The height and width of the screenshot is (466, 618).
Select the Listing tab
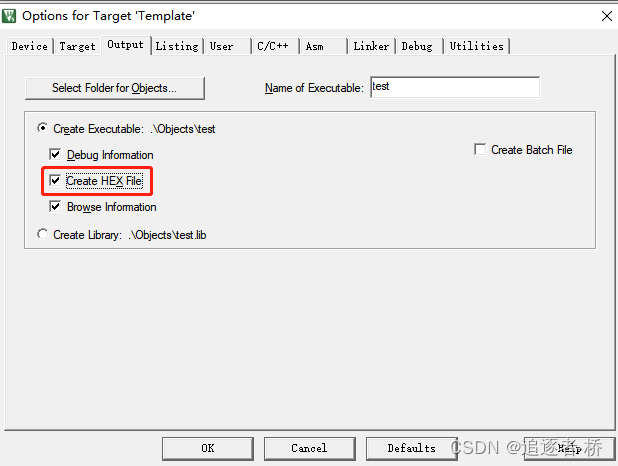pos(177,47)
